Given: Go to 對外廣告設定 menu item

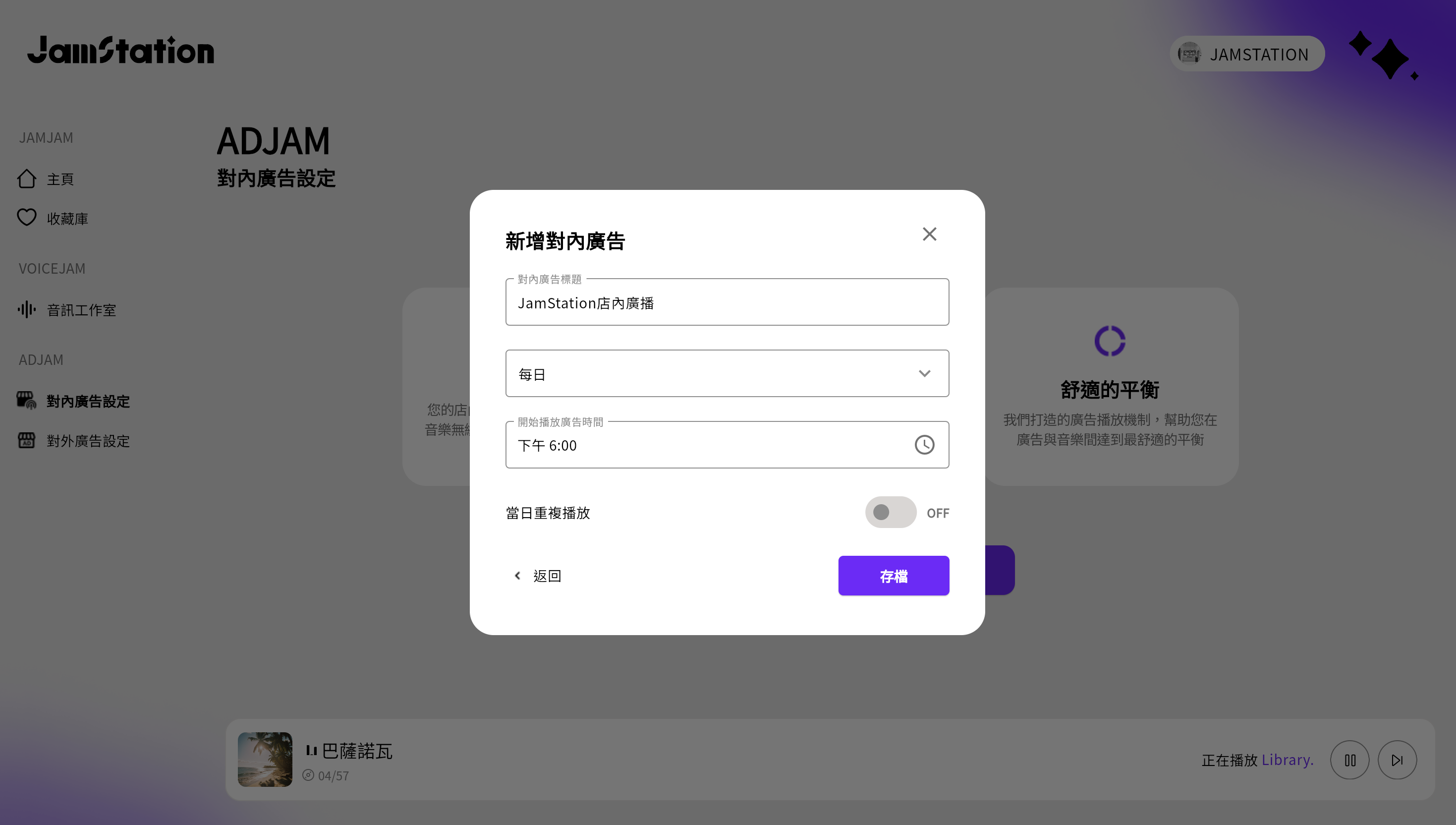Looking at the screenshot, I should [88, 441].
